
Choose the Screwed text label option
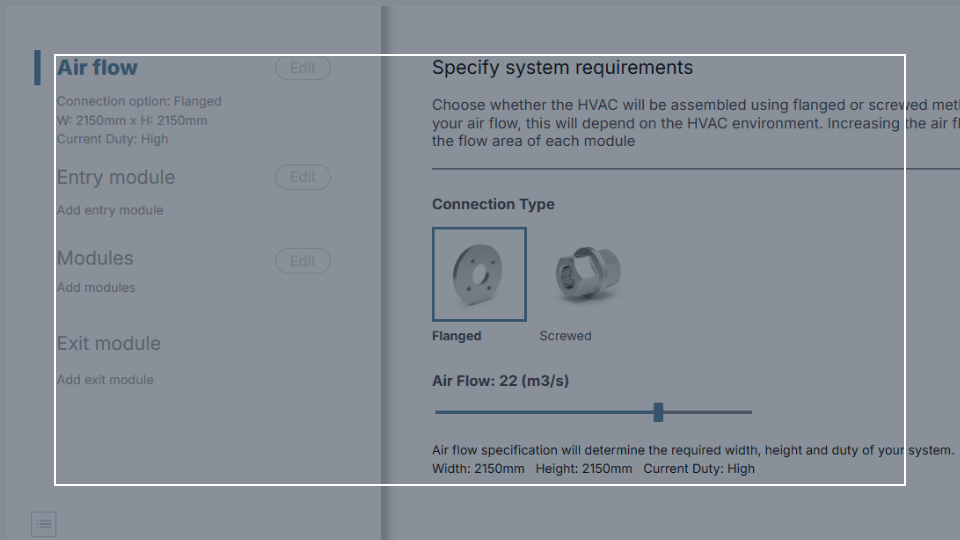point(565,336)
